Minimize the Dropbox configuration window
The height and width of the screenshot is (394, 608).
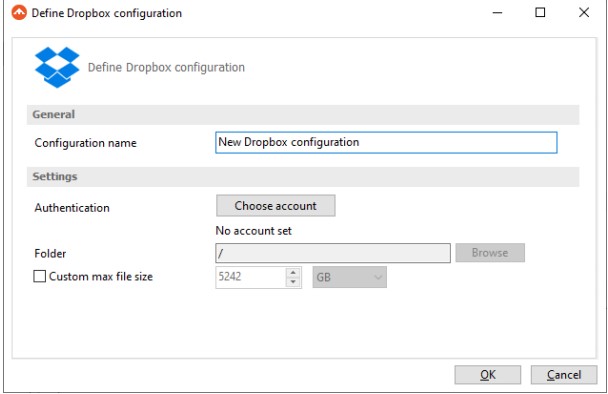pos(497,13)
